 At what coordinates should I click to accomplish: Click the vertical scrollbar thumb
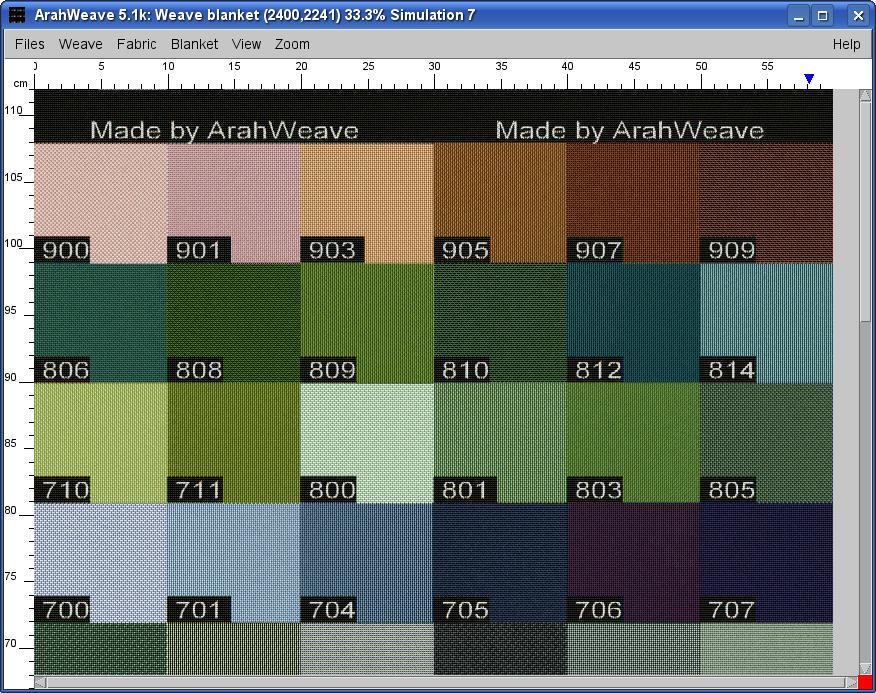[865, 212]
